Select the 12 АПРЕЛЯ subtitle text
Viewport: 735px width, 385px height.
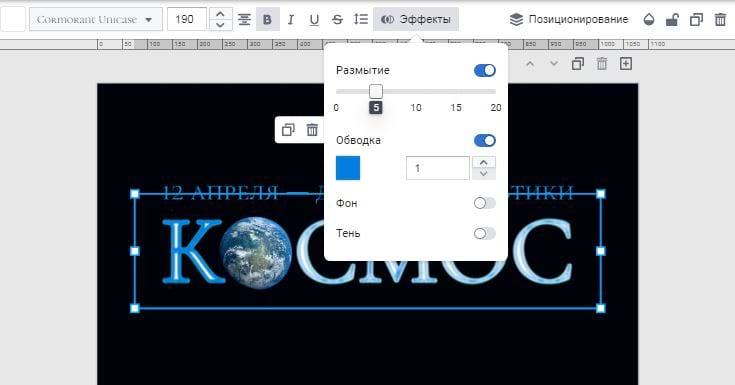click(220, 193)
